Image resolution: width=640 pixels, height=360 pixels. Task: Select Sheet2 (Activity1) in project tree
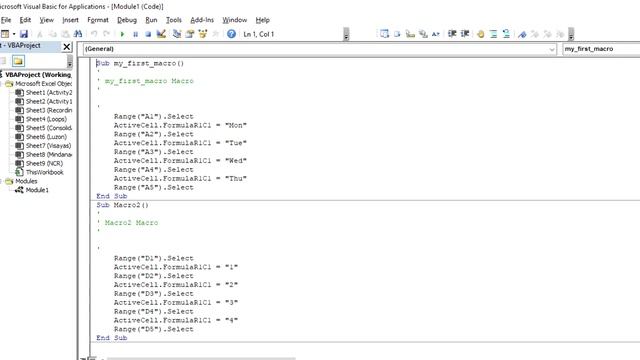tap(44, 102)
